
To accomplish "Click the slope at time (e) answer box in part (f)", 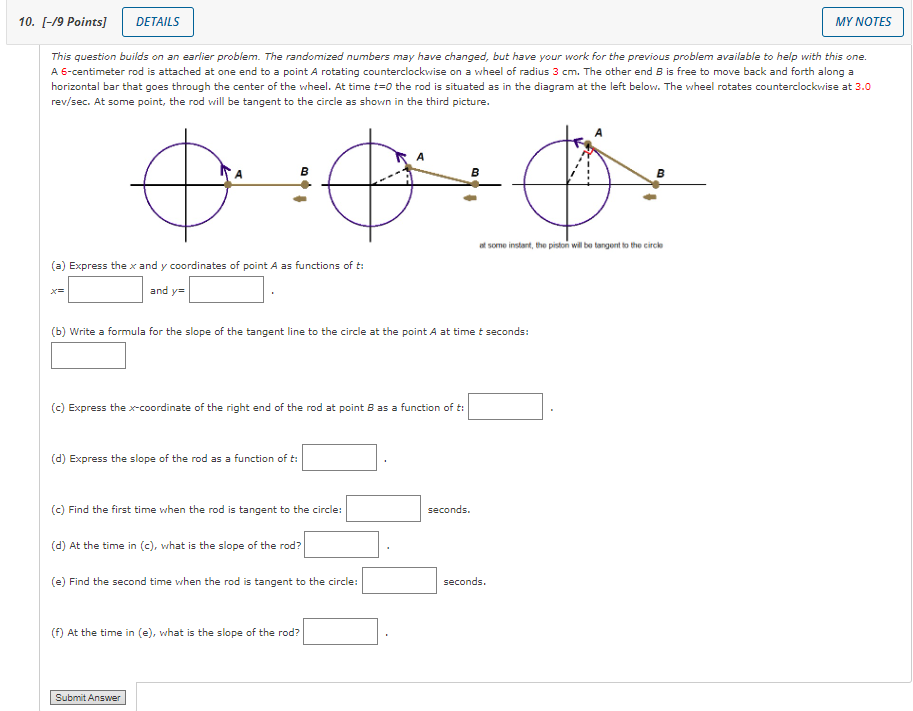I will coord(340,630).
